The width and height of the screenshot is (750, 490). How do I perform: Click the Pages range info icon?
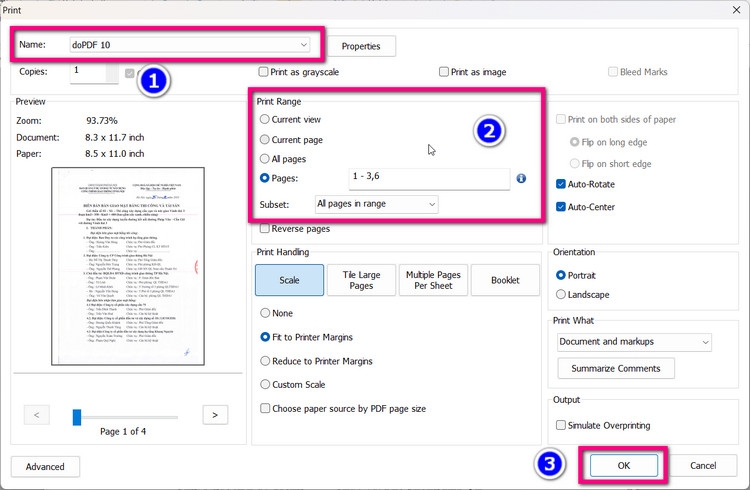(x=521, y=178)
